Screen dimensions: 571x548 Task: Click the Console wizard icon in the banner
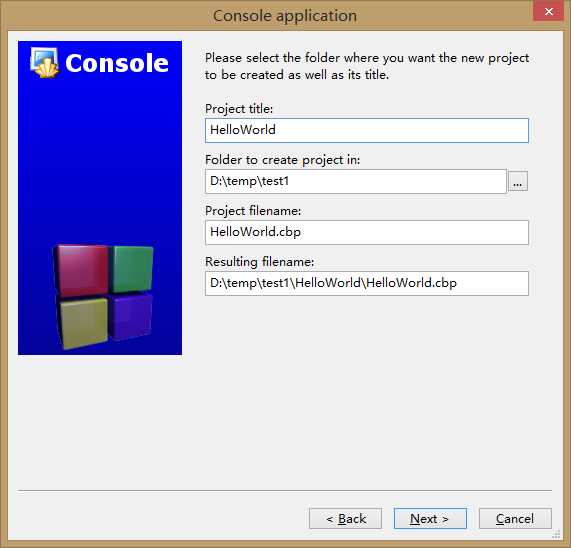pyautogui.click(x=44, y=63)
